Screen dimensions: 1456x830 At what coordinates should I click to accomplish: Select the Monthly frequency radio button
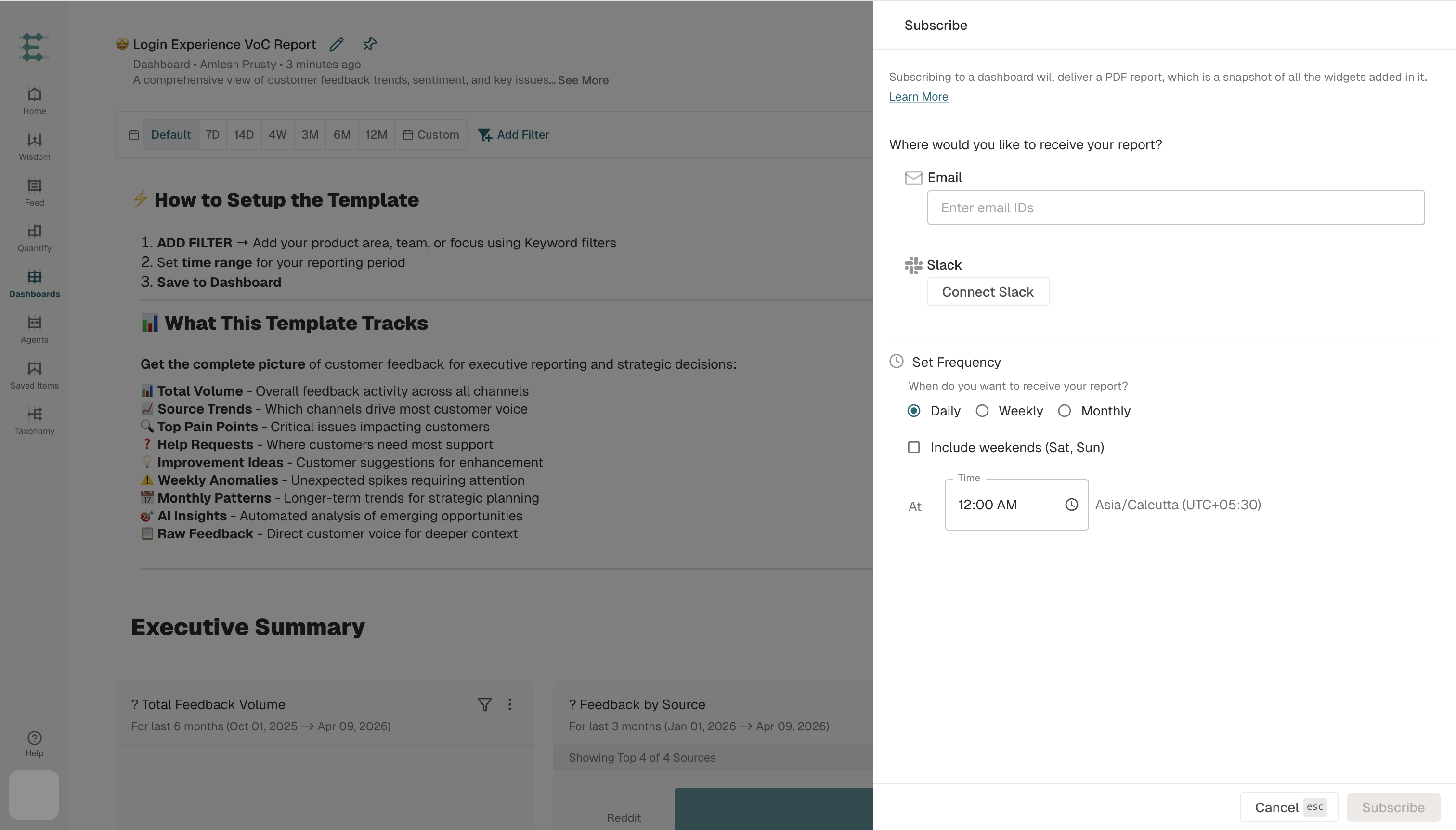[1065, 411]
